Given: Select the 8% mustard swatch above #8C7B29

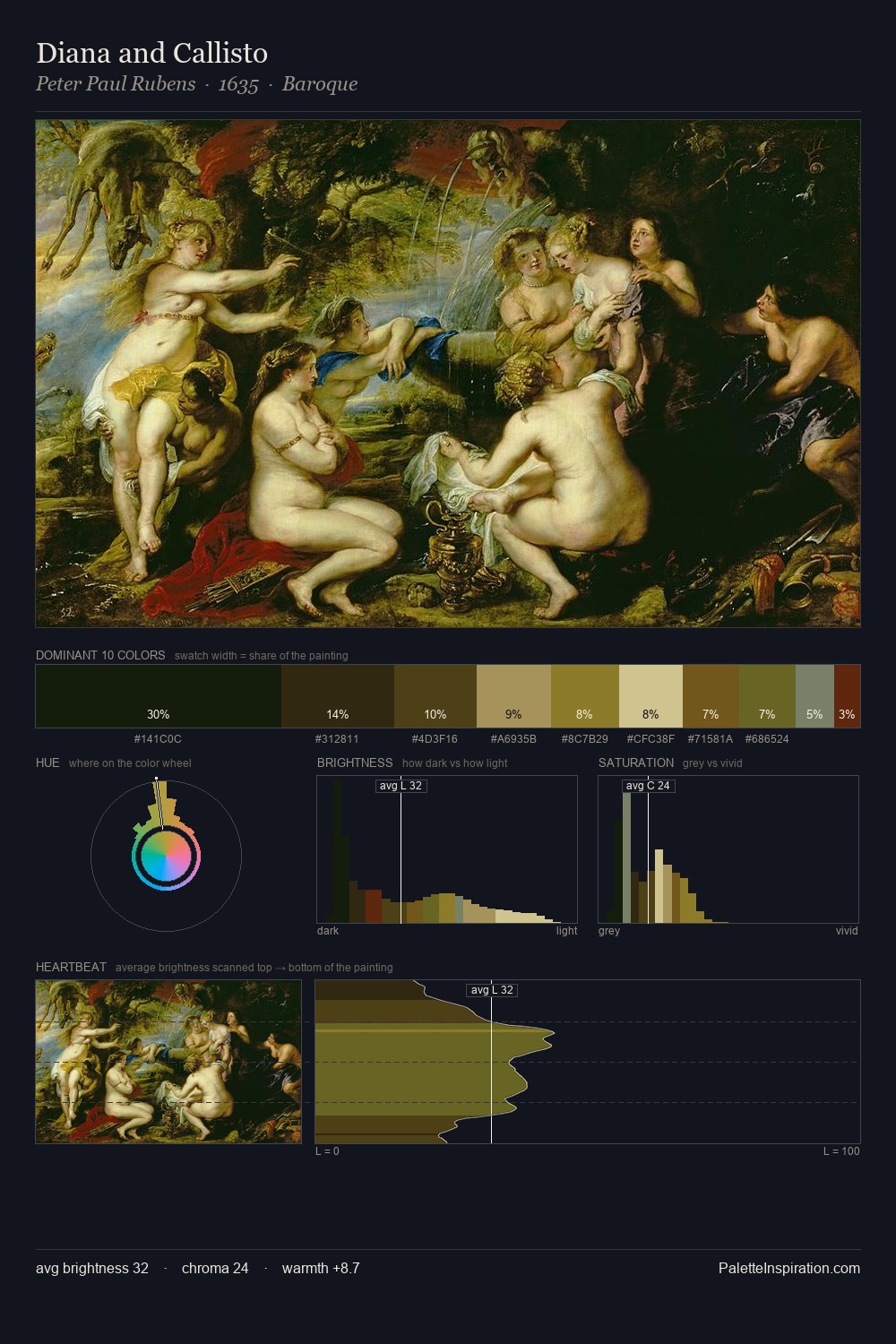Looking at the screenshot, I should coord(585,696).
